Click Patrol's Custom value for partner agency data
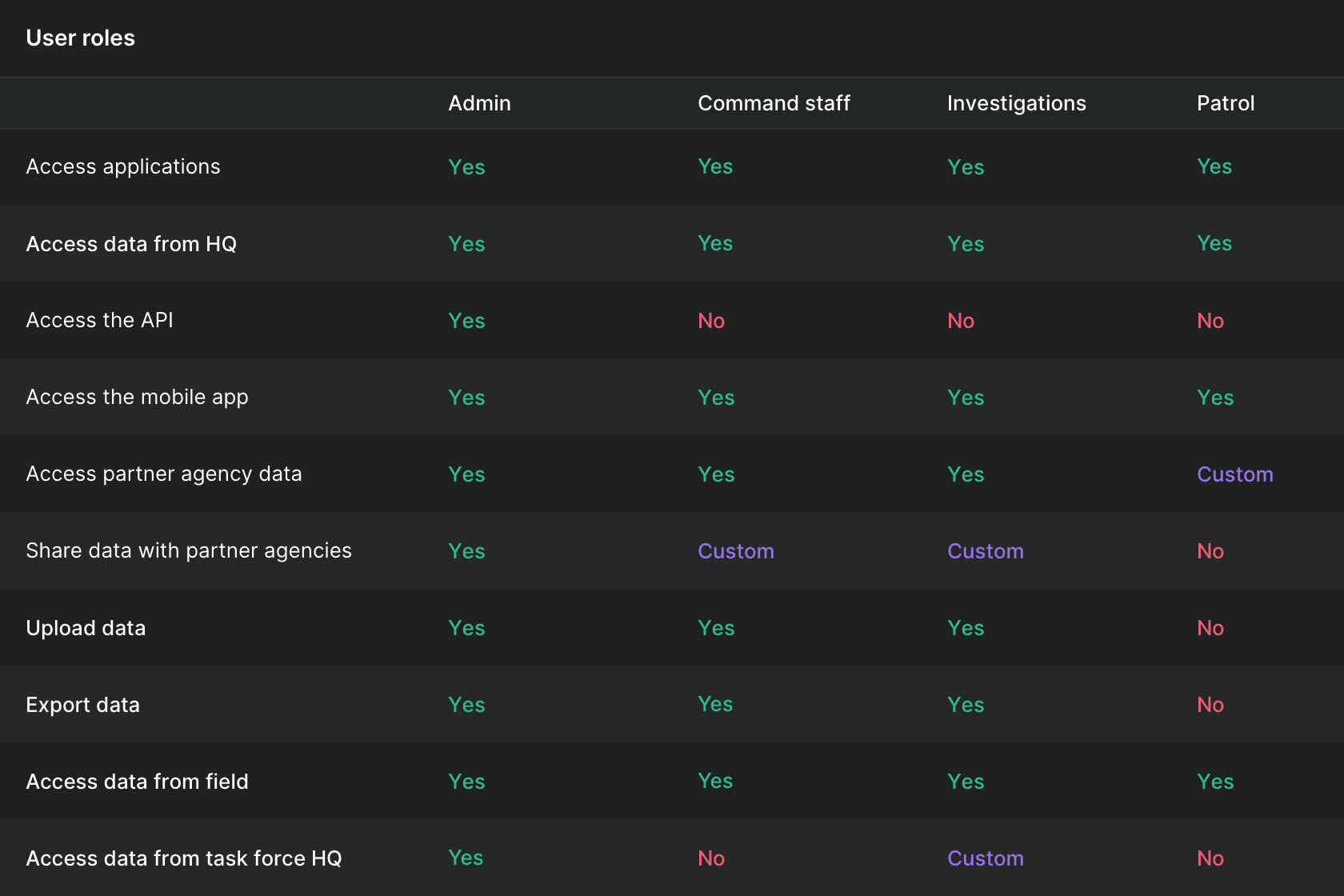 click(x=1234, y=474)
